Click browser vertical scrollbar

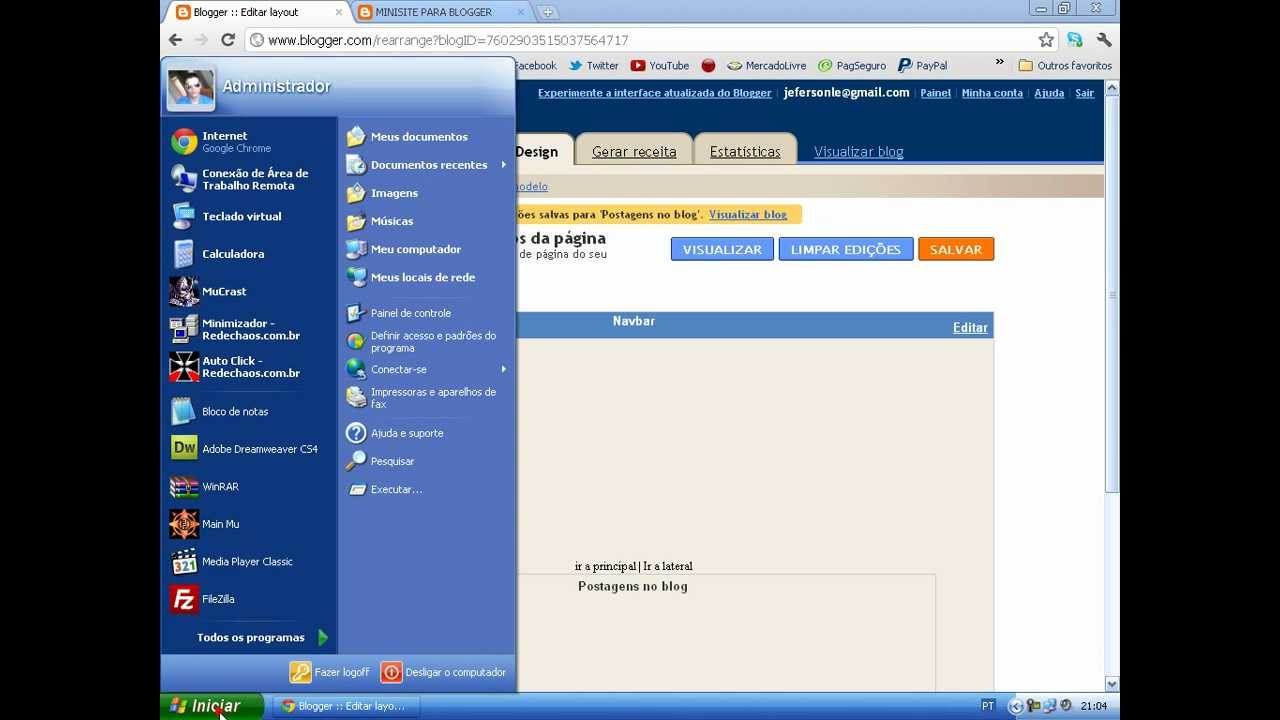[x=1112, y=295]
